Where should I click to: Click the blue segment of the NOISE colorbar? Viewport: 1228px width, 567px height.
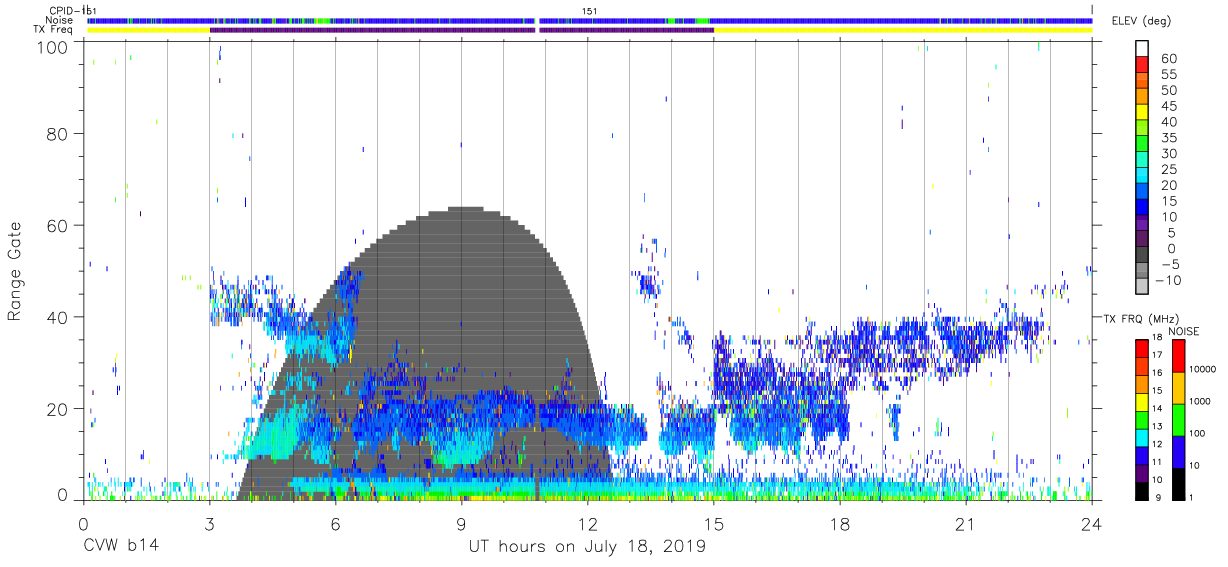[x=1177, y=451]
